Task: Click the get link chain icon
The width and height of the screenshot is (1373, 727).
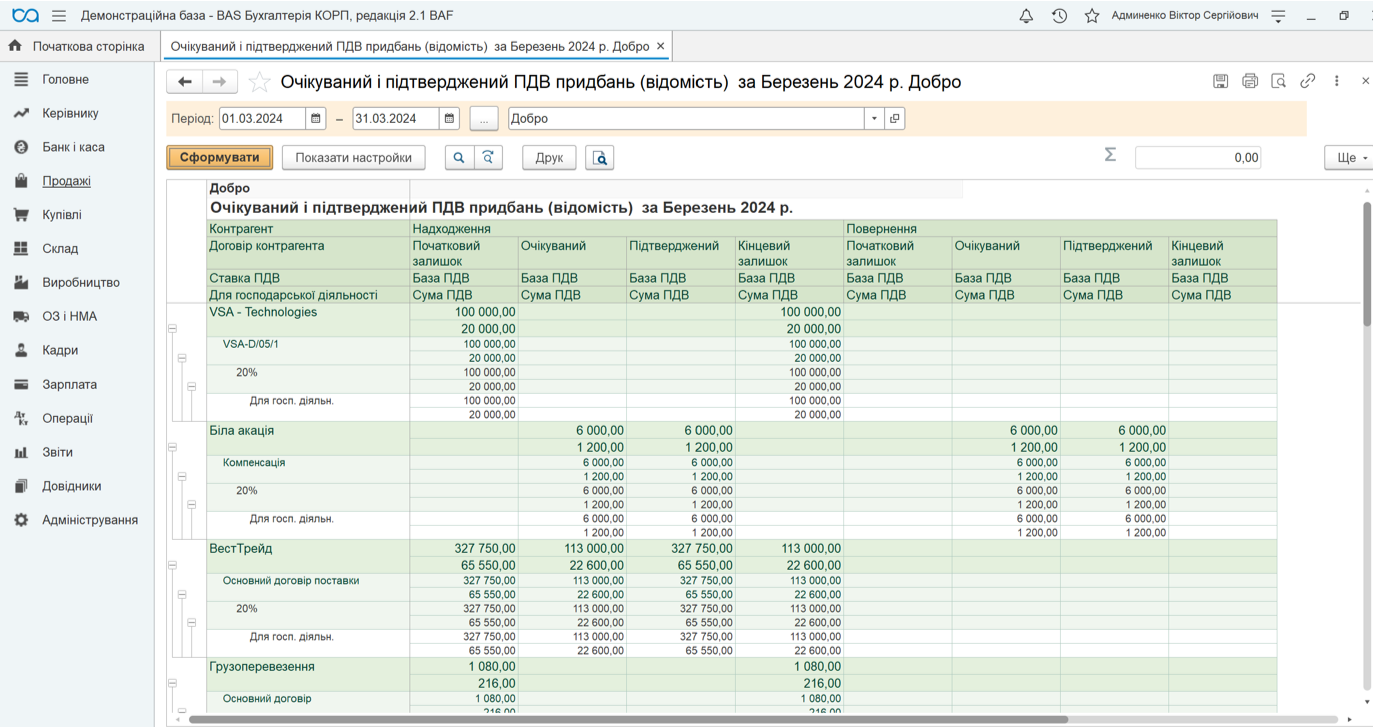Action: tap(1307, 82)
